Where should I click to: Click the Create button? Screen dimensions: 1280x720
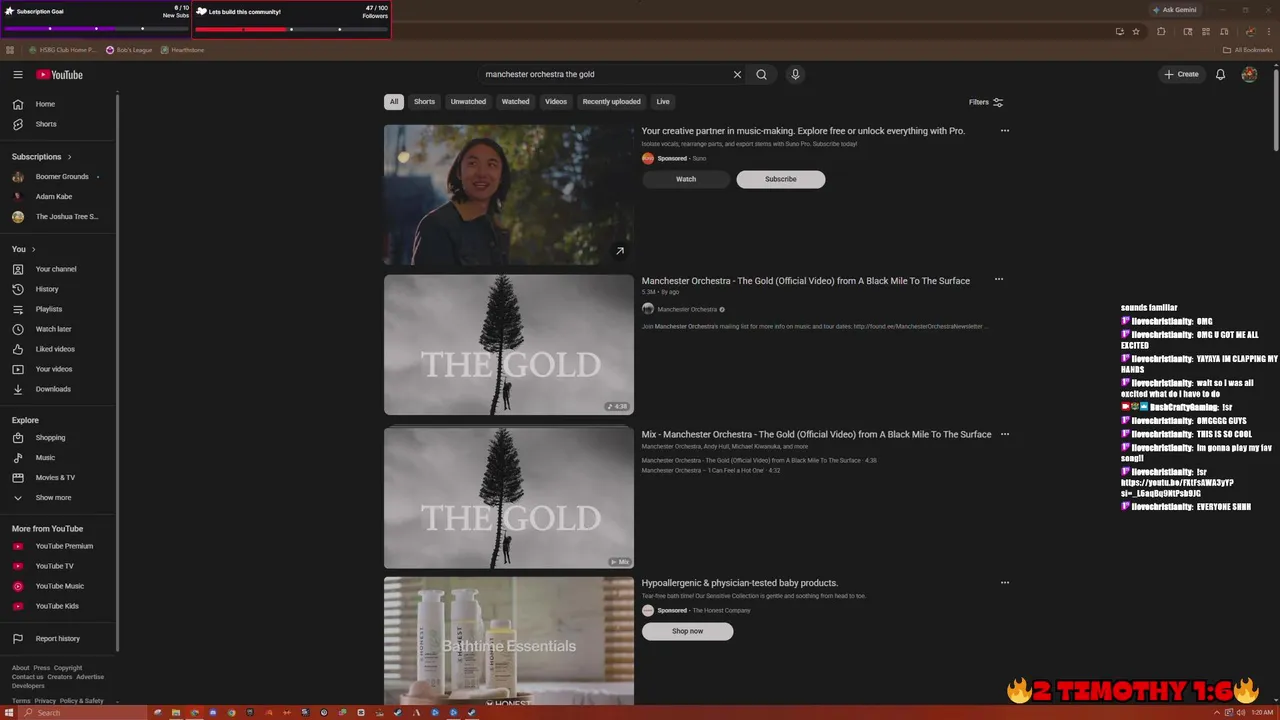click(1181, 74)
